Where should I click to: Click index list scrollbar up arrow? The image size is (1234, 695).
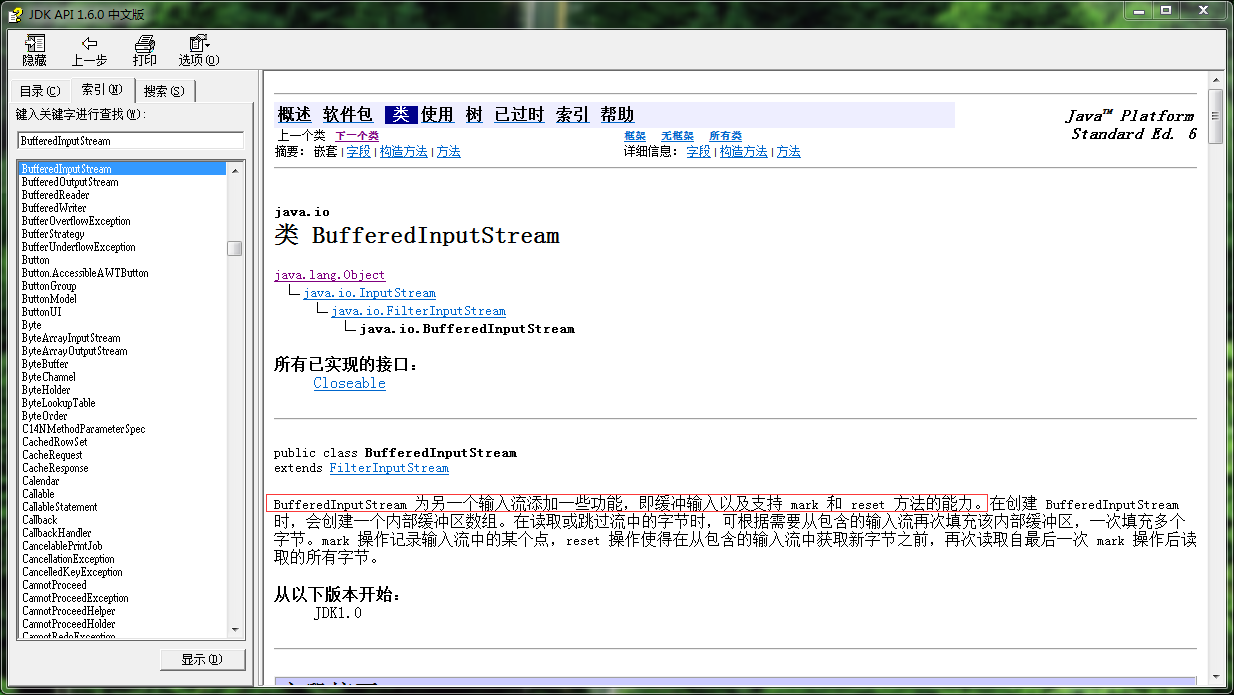pos(235,169)
